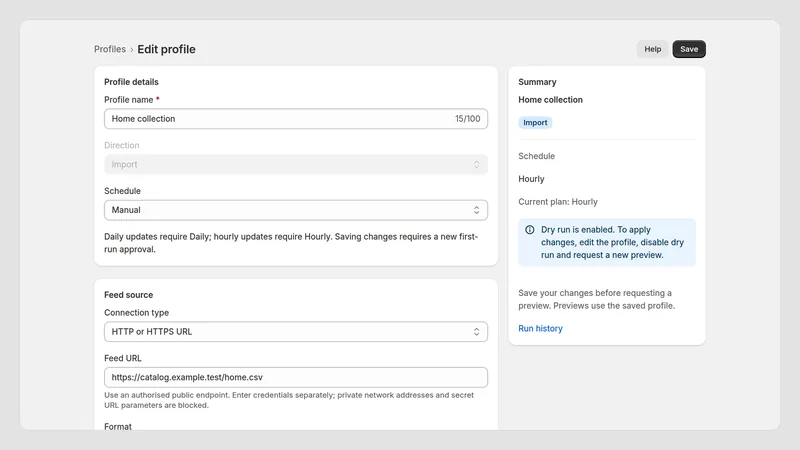Open the Help button
The image size is (800, 450).
[653, 49]
